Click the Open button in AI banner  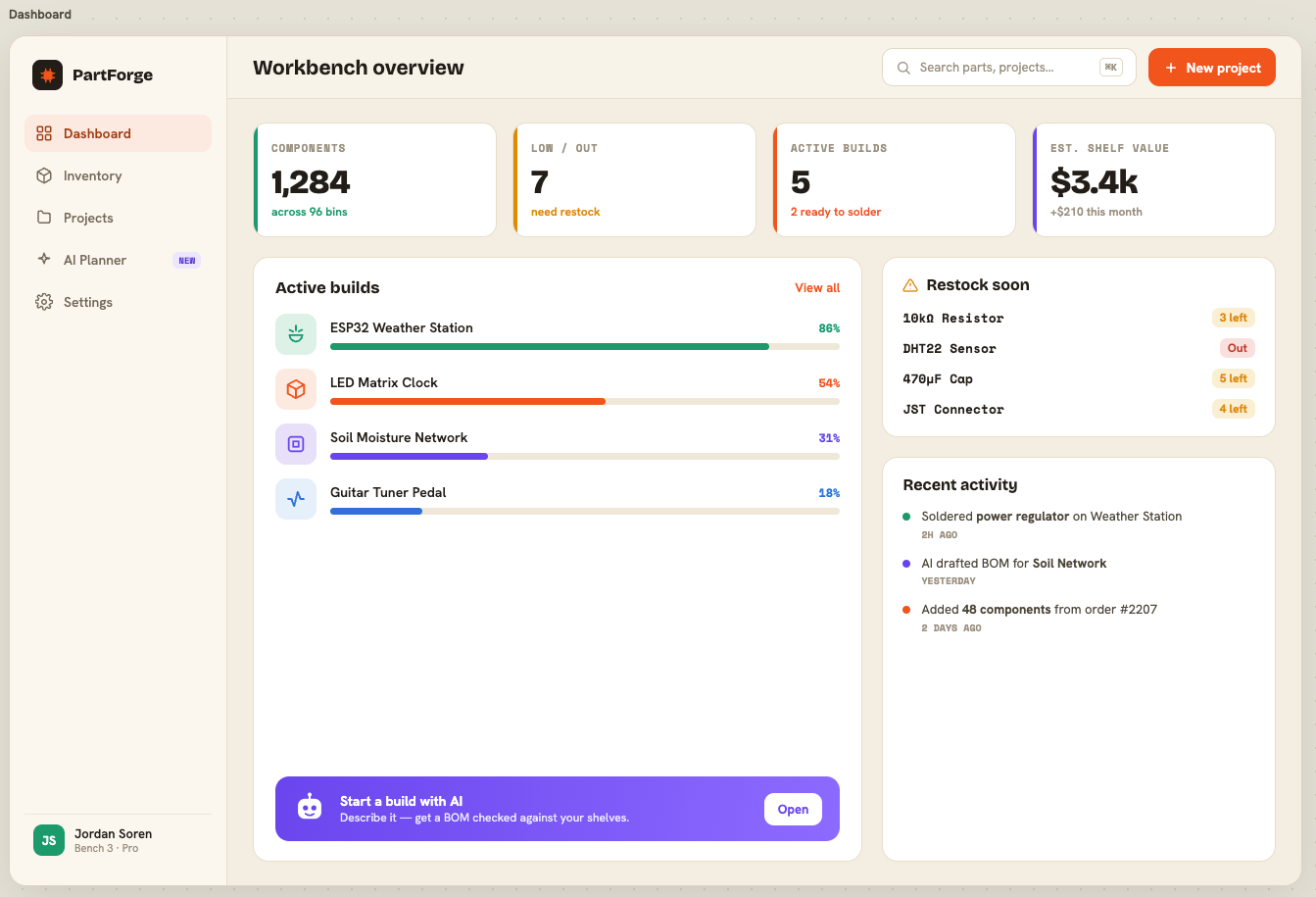click(793, 809)
